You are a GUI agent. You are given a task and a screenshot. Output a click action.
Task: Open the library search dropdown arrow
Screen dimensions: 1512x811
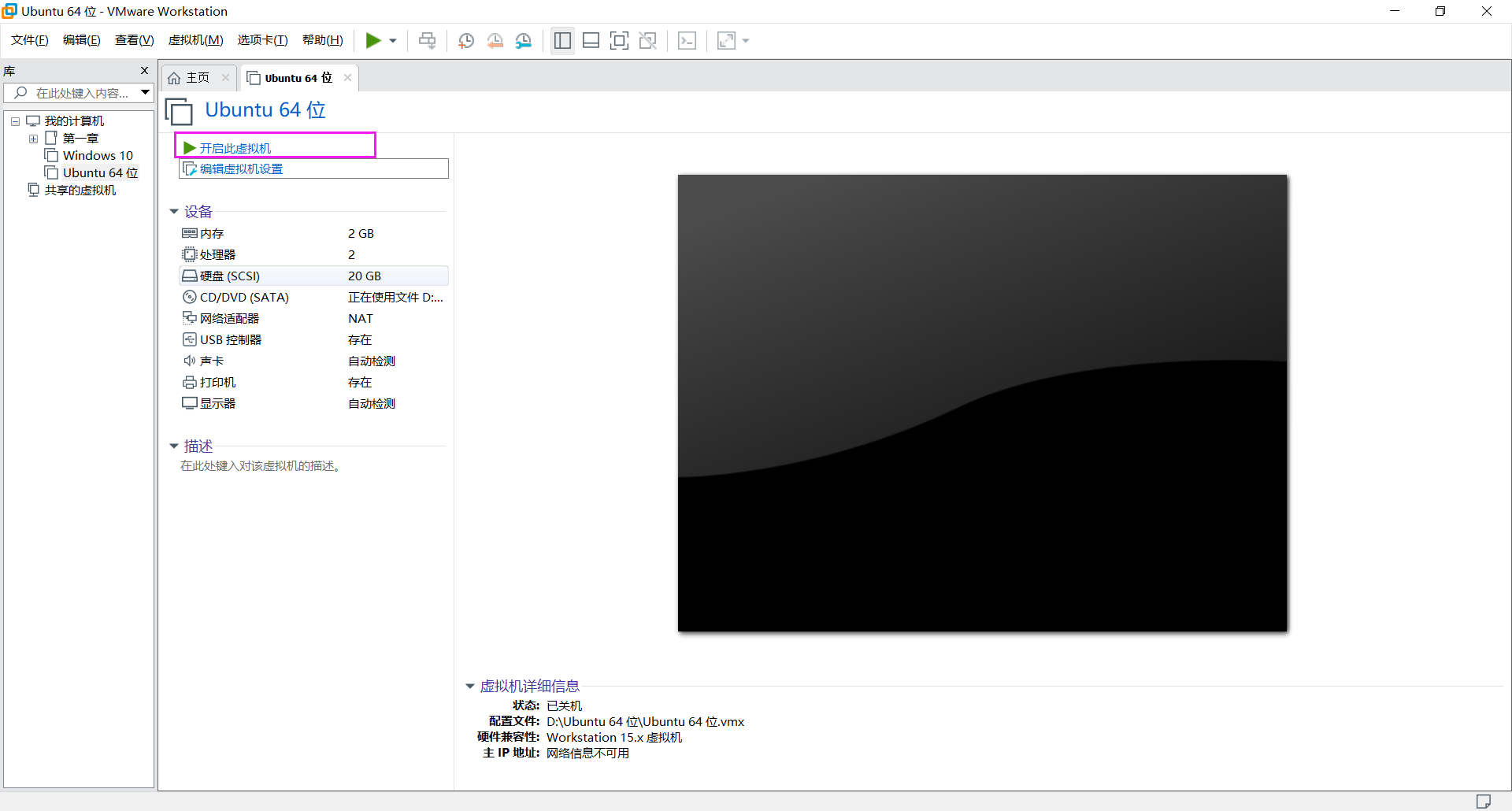point(145,92)
